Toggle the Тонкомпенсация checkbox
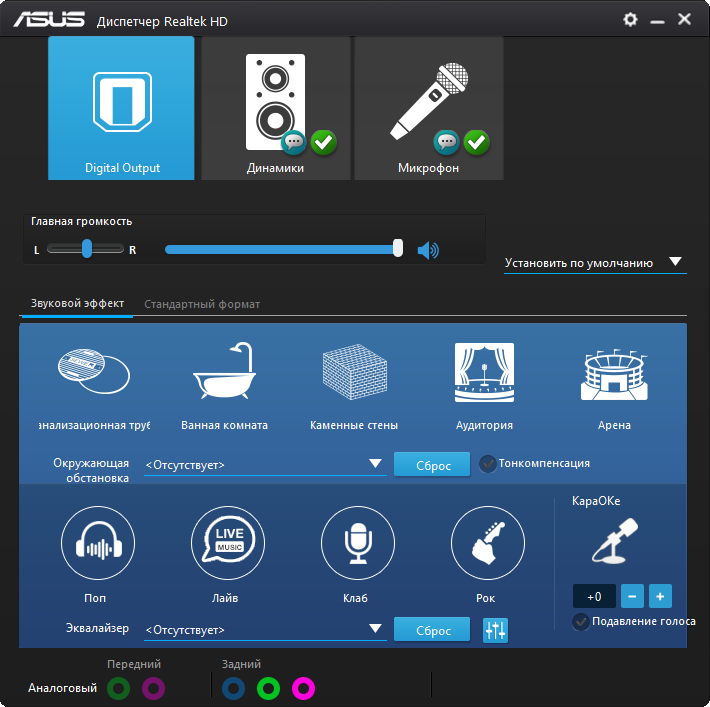This screenshot has height=707, width=710. (488, 464)
